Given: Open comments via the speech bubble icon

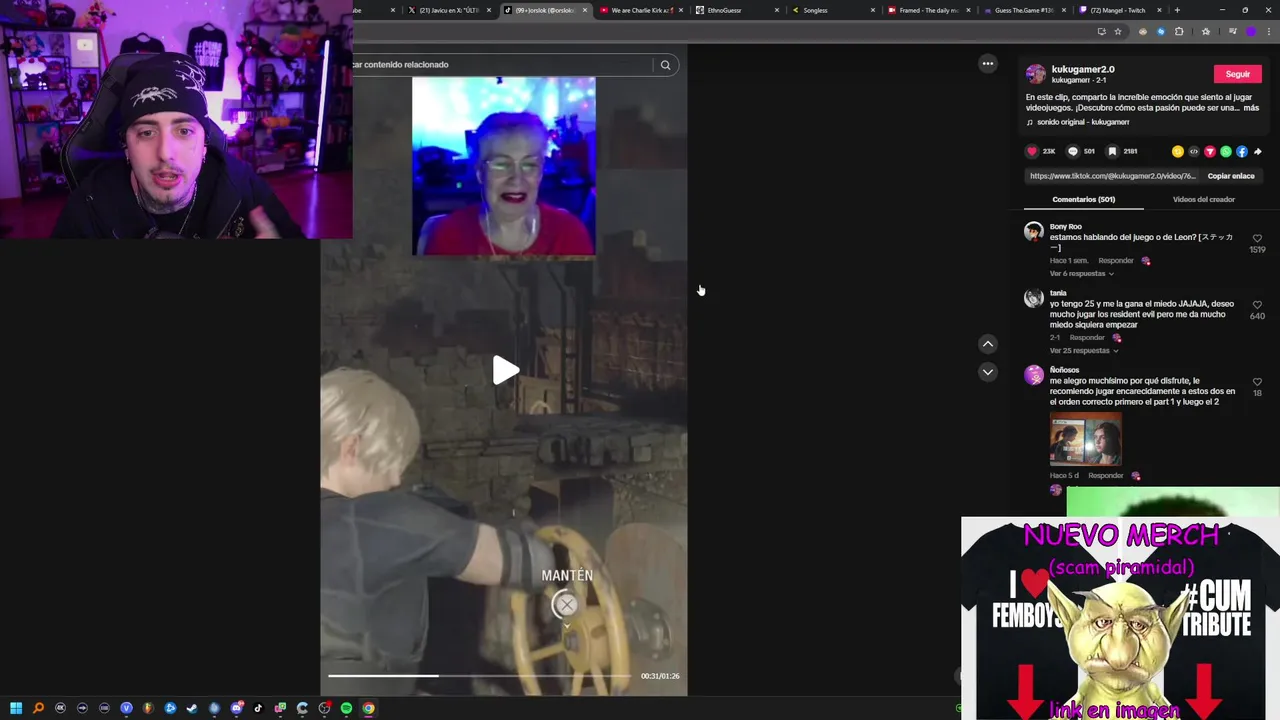Looking at the screenshot, I should click(x=1073, y=151).
